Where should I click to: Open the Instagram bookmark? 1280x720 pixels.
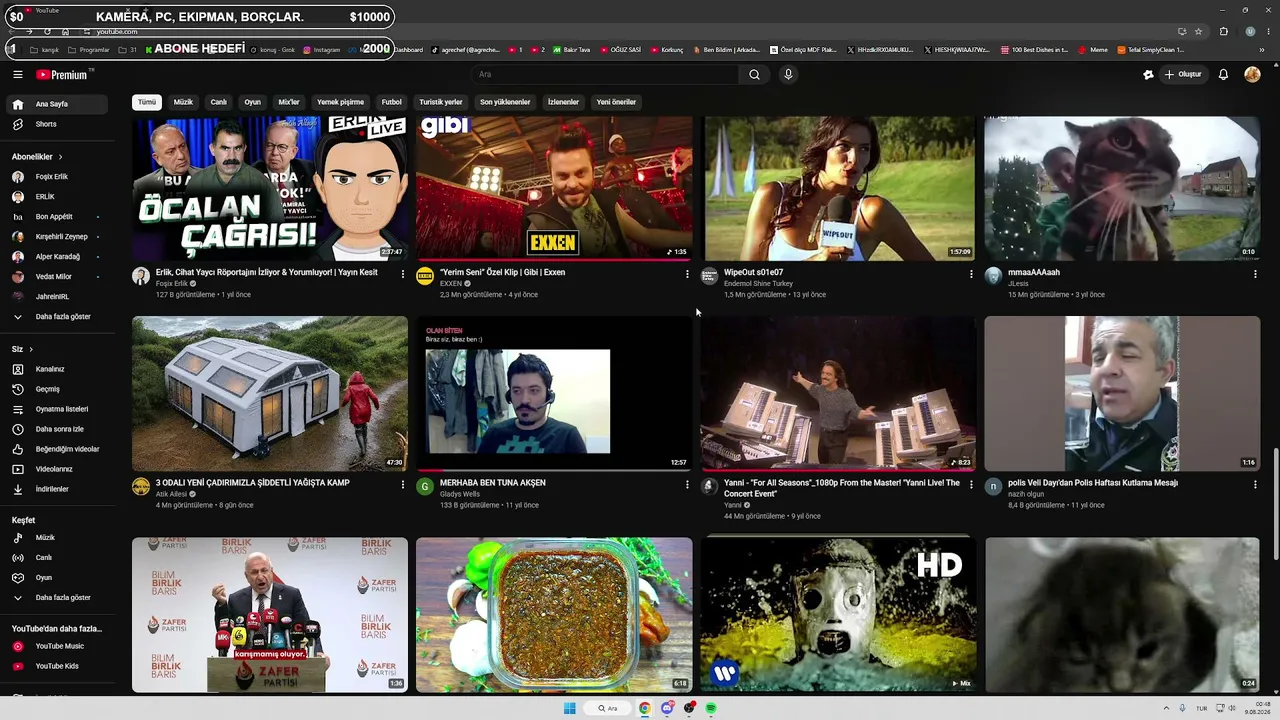tap(320, 50)
